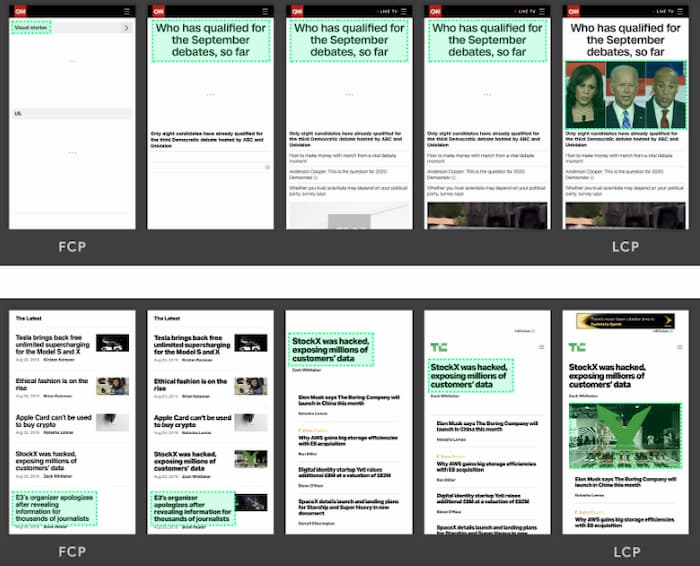
Task: Click the unhighlighted 'Who has qualified' headline in the CNN LCP frame
Action: point(625,40)
